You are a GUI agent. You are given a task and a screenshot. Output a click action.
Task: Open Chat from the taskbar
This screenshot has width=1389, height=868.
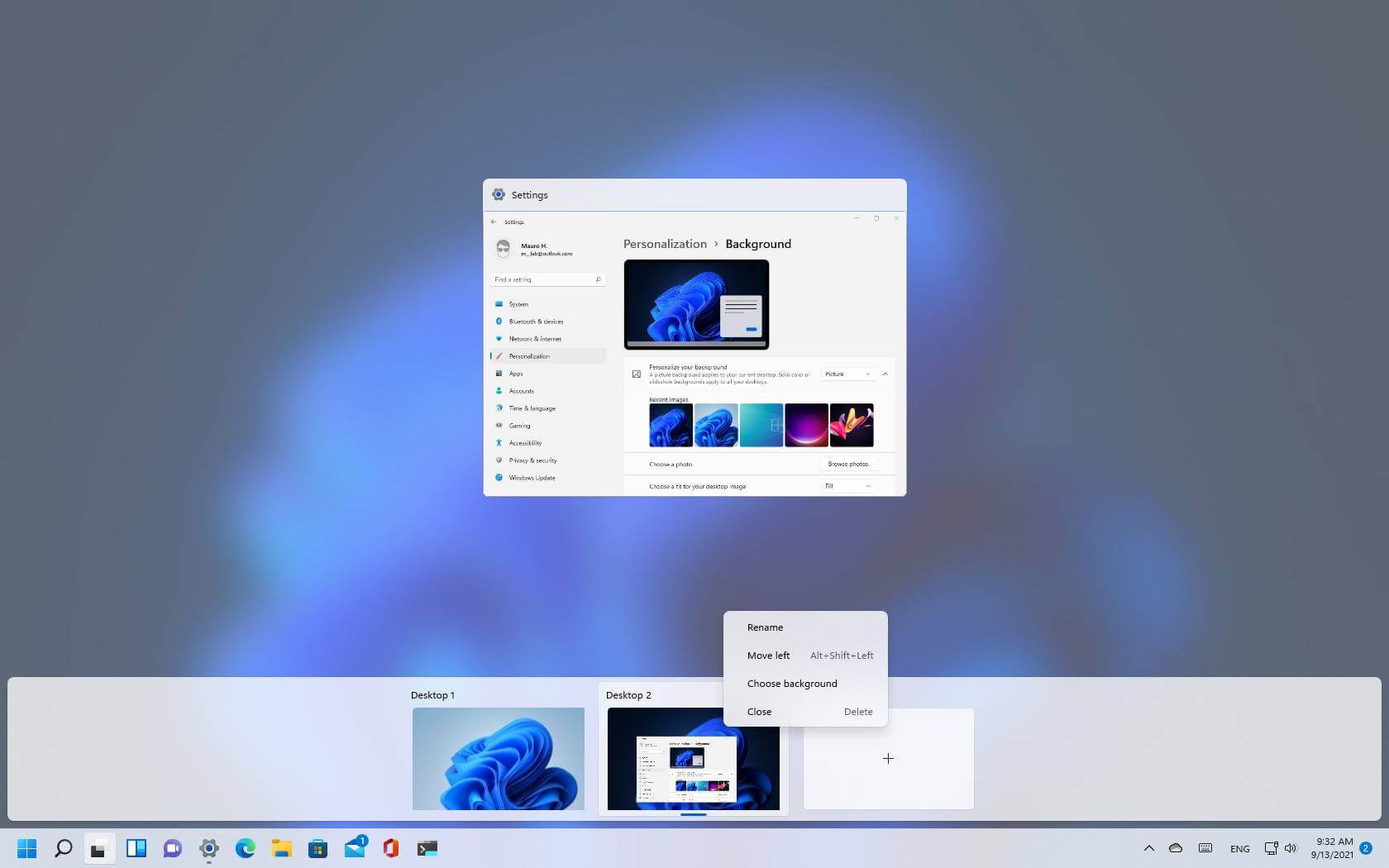tap(172, 847)
